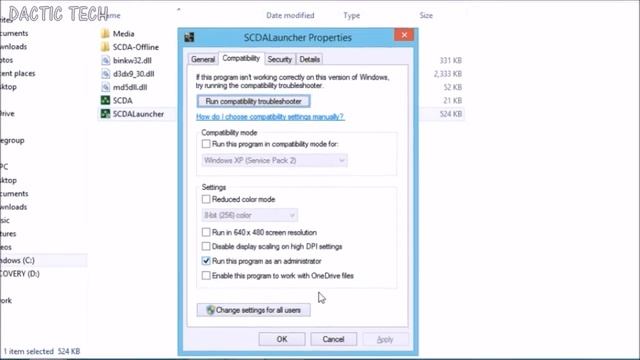Click the Apply button
640x360 pixels.
point(385,339)
